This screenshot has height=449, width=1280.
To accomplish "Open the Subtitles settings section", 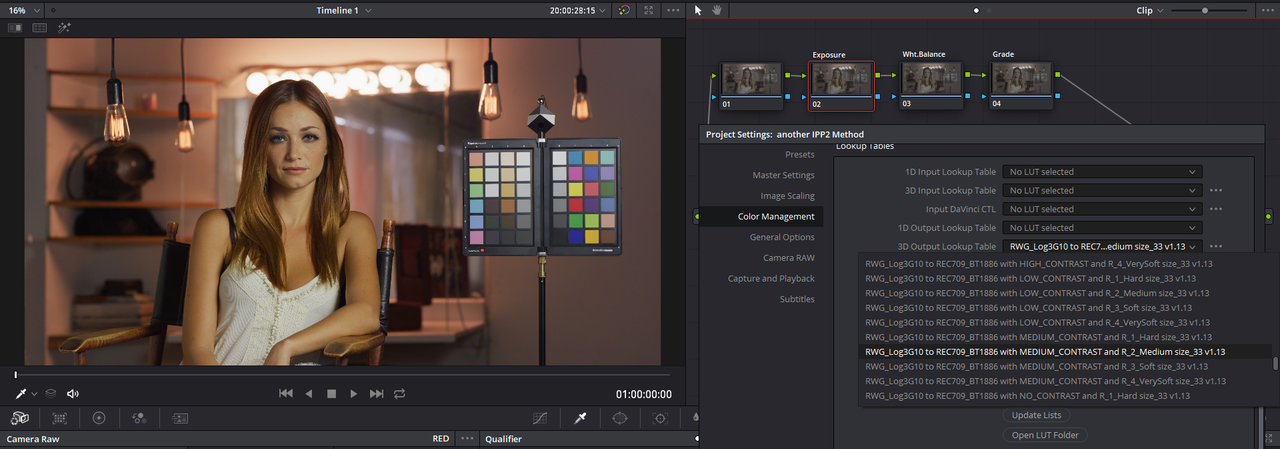I will click(x=797, y=299).
